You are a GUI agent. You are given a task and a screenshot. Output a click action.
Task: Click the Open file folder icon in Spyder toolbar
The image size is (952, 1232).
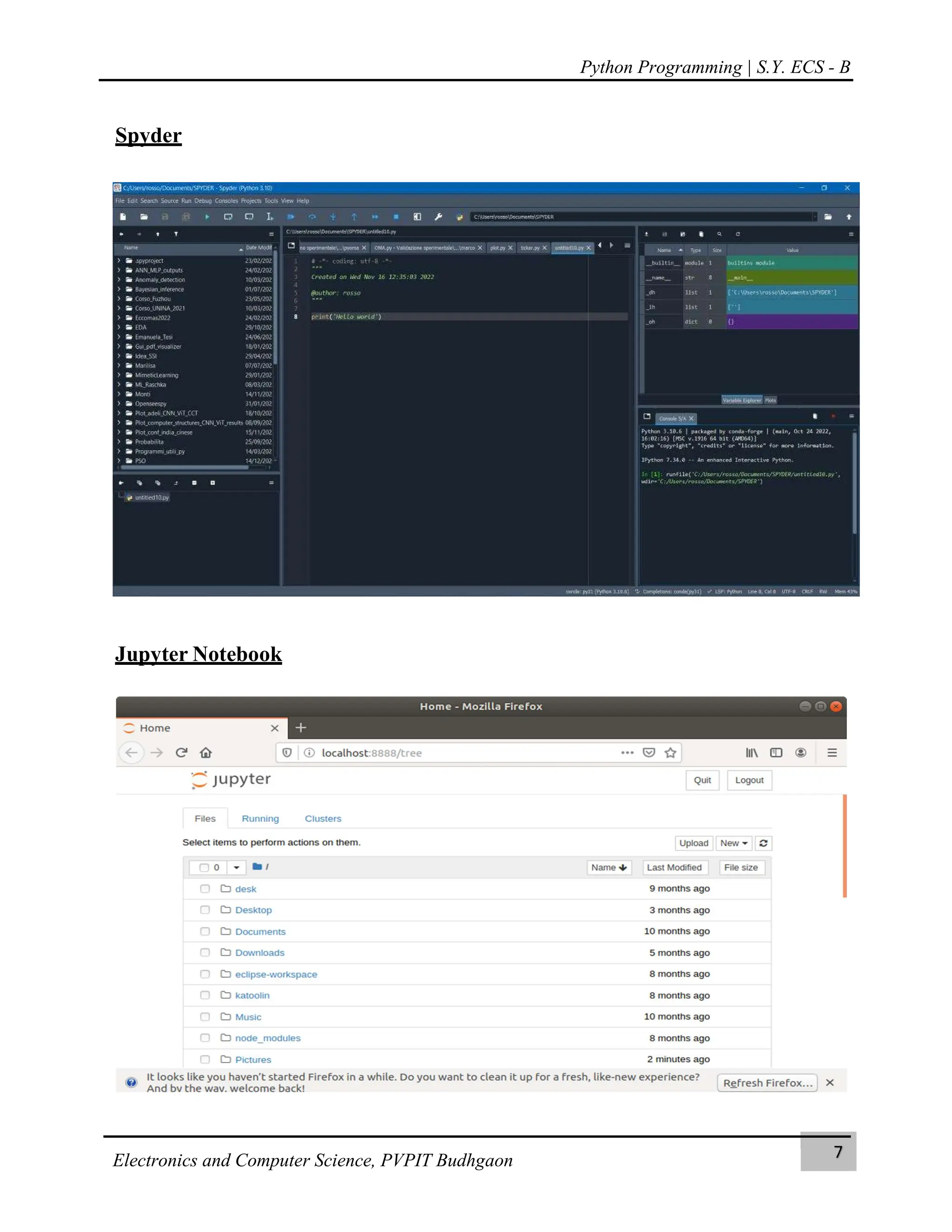click(x=144, y=217)
